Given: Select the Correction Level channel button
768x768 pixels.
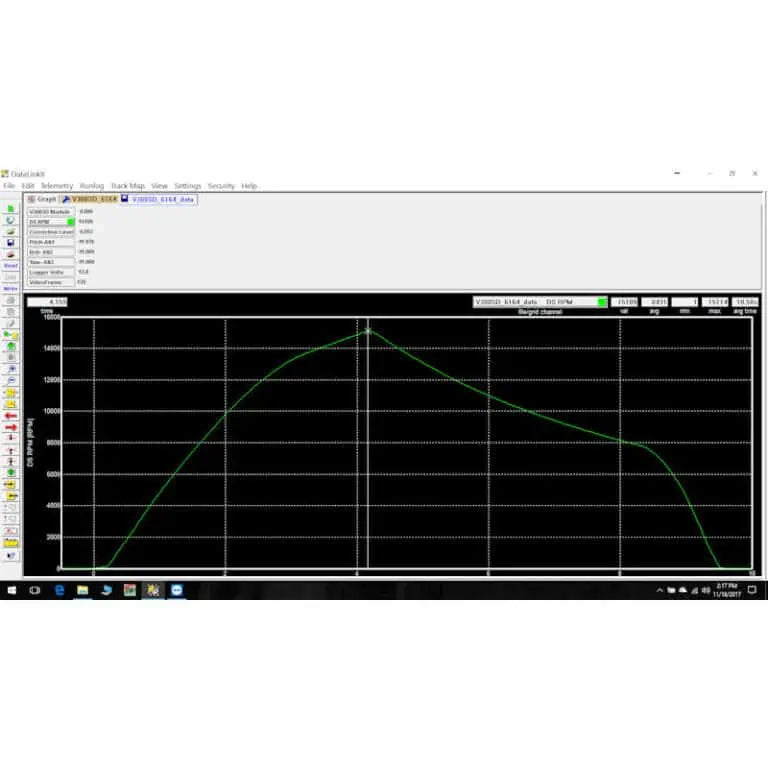Looking at the screenshot, I should click(x=50, y=231).
